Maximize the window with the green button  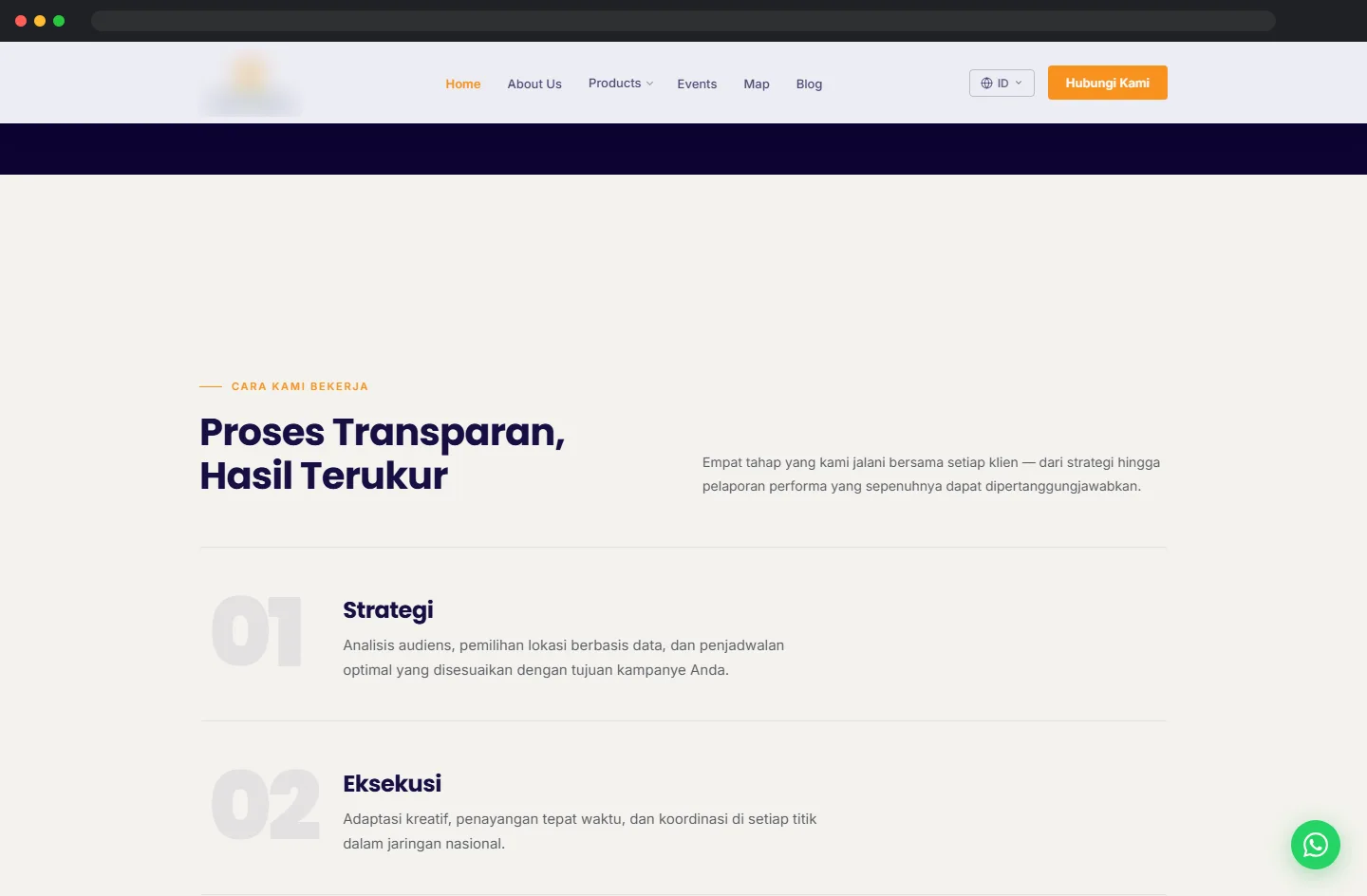[59, 21]
